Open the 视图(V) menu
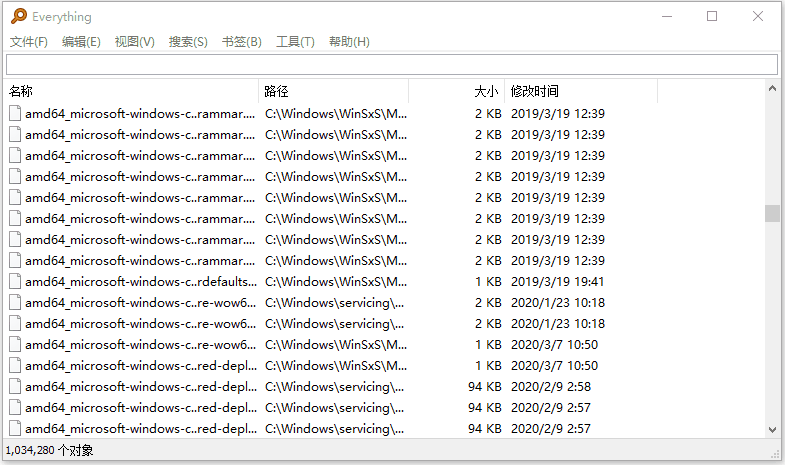Viewport: 785px width, 465px height. [x=135, y=42]
